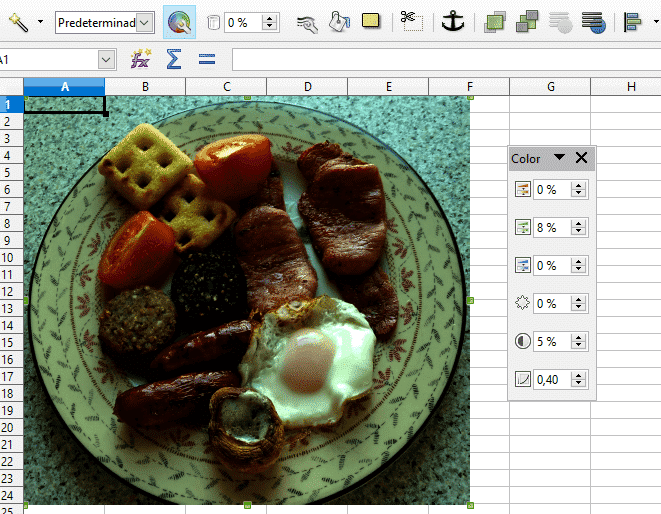Close the Color floating panel
Screen dimensions: 661x514
581,158
